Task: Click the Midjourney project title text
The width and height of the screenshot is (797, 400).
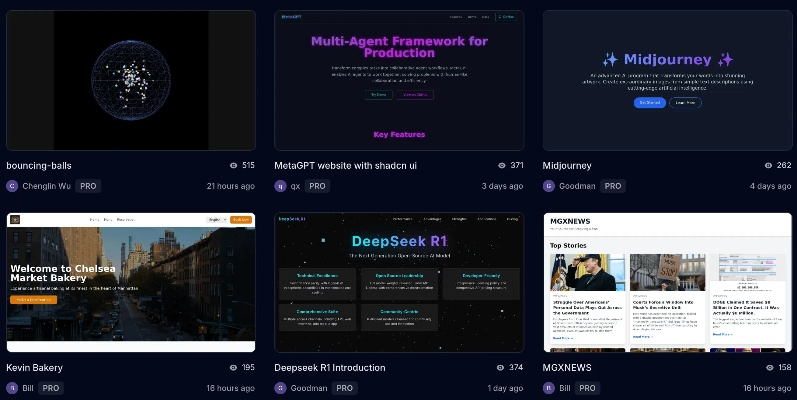Action: tap(567, 165)
